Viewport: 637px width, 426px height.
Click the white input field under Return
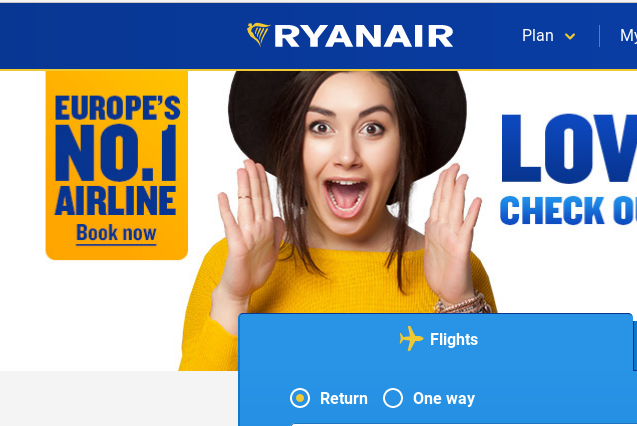[x=463, y=424]
